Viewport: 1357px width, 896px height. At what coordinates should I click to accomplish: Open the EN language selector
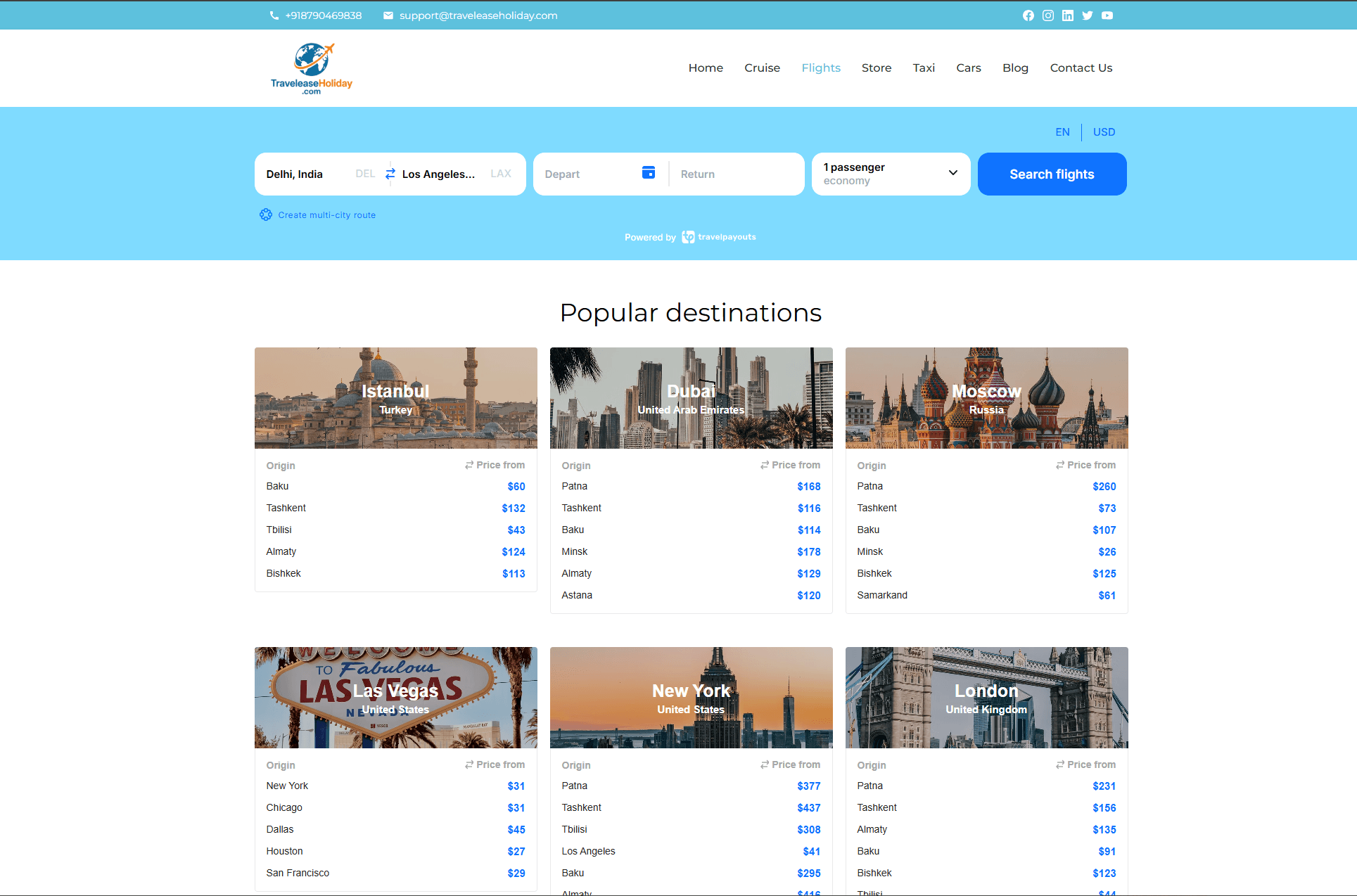coord(1062,132)
